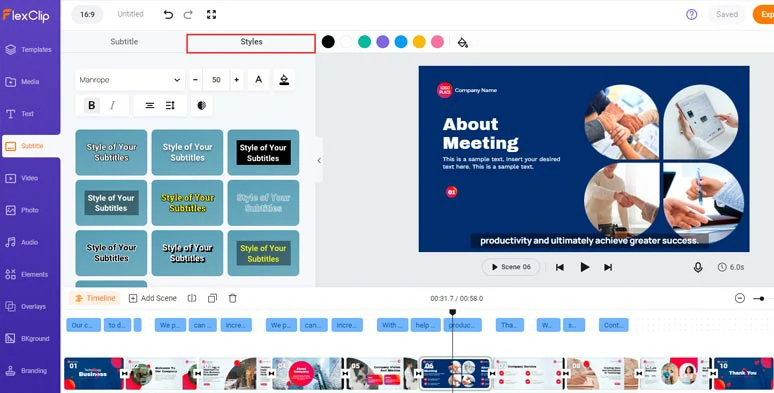Toggle the Timeline view button
The height and width of the screenshot is (393, 774).
pos(95,298)
